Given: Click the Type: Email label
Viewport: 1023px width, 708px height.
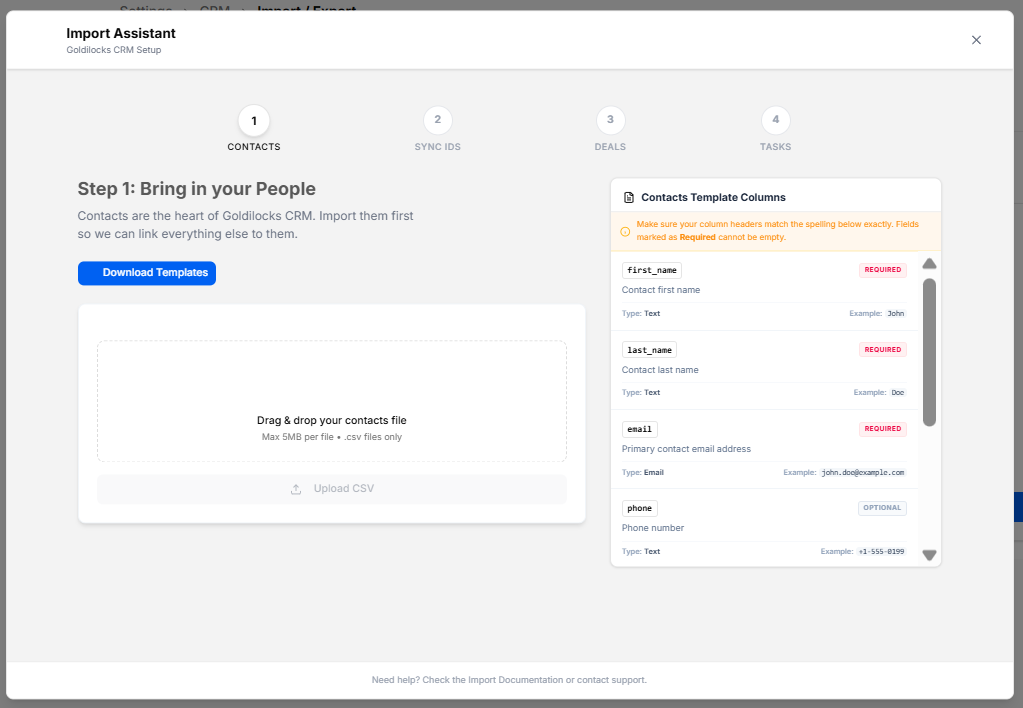Looking at the screenshot, I should tap(643, 472).
